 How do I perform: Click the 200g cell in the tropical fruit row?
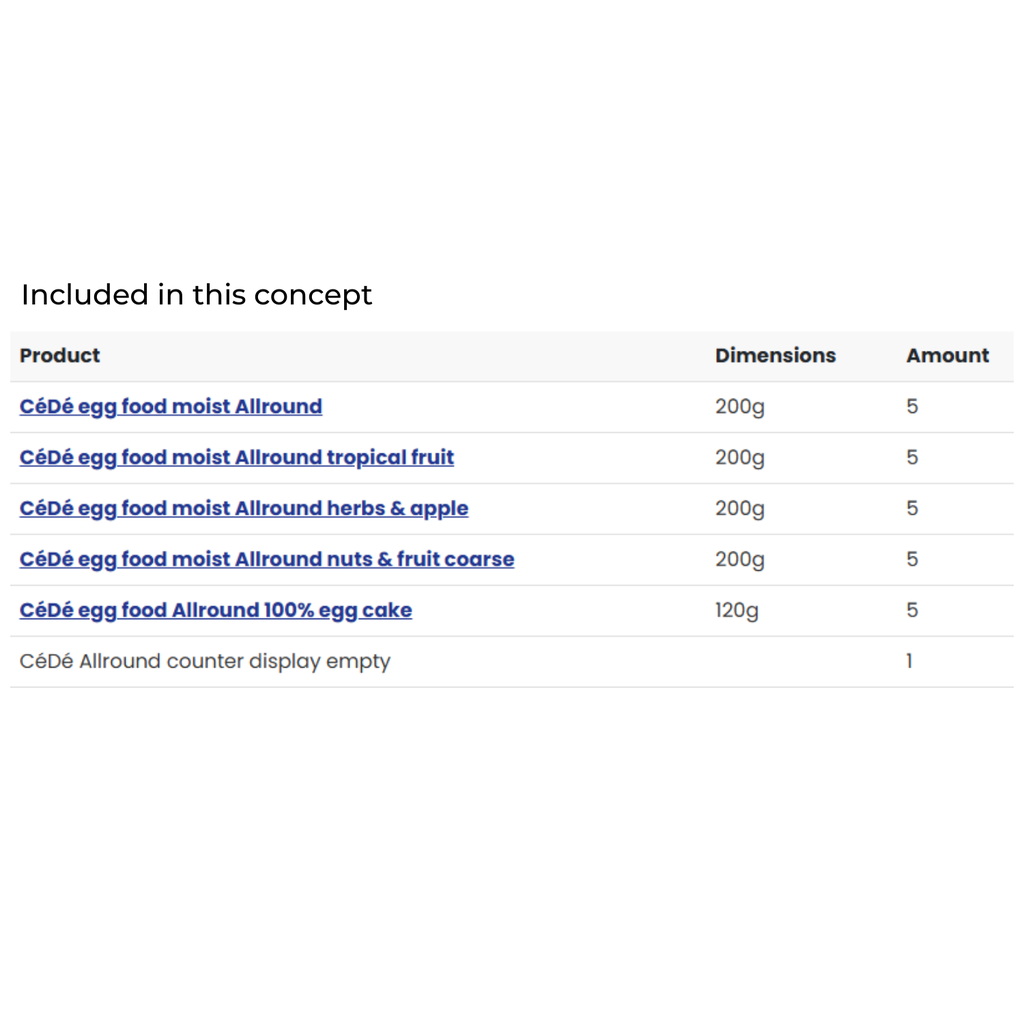tap(740, 458)
